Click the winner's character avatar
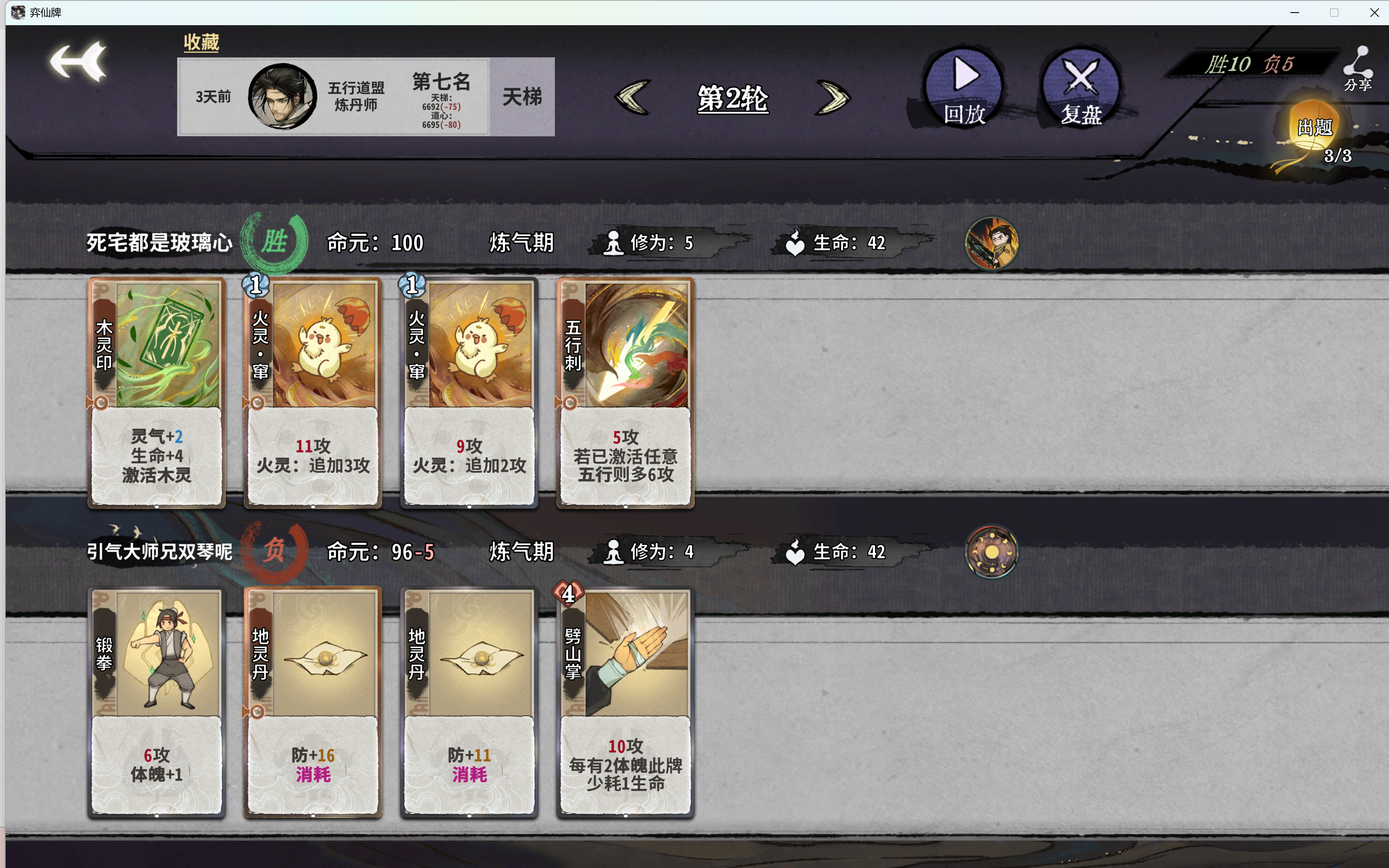Viewport: 1389px width, 868px height. [991, 243]
